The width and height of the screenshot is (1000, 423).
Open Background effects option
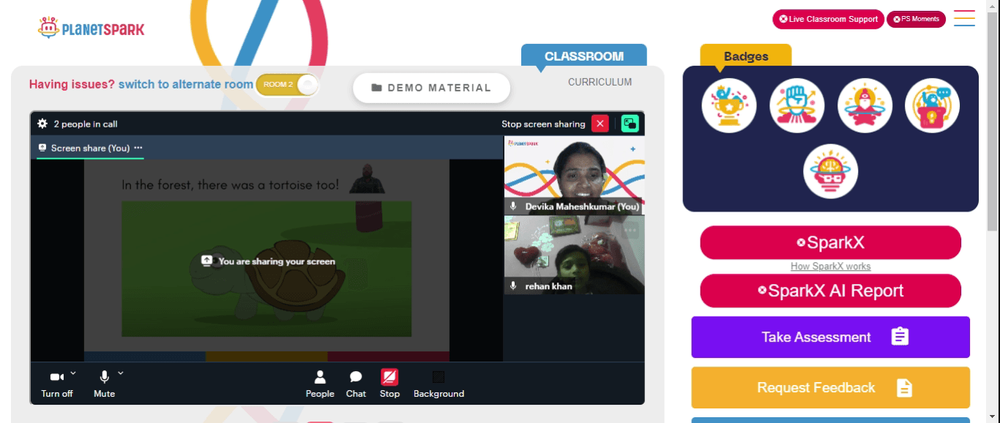[439, 385]
